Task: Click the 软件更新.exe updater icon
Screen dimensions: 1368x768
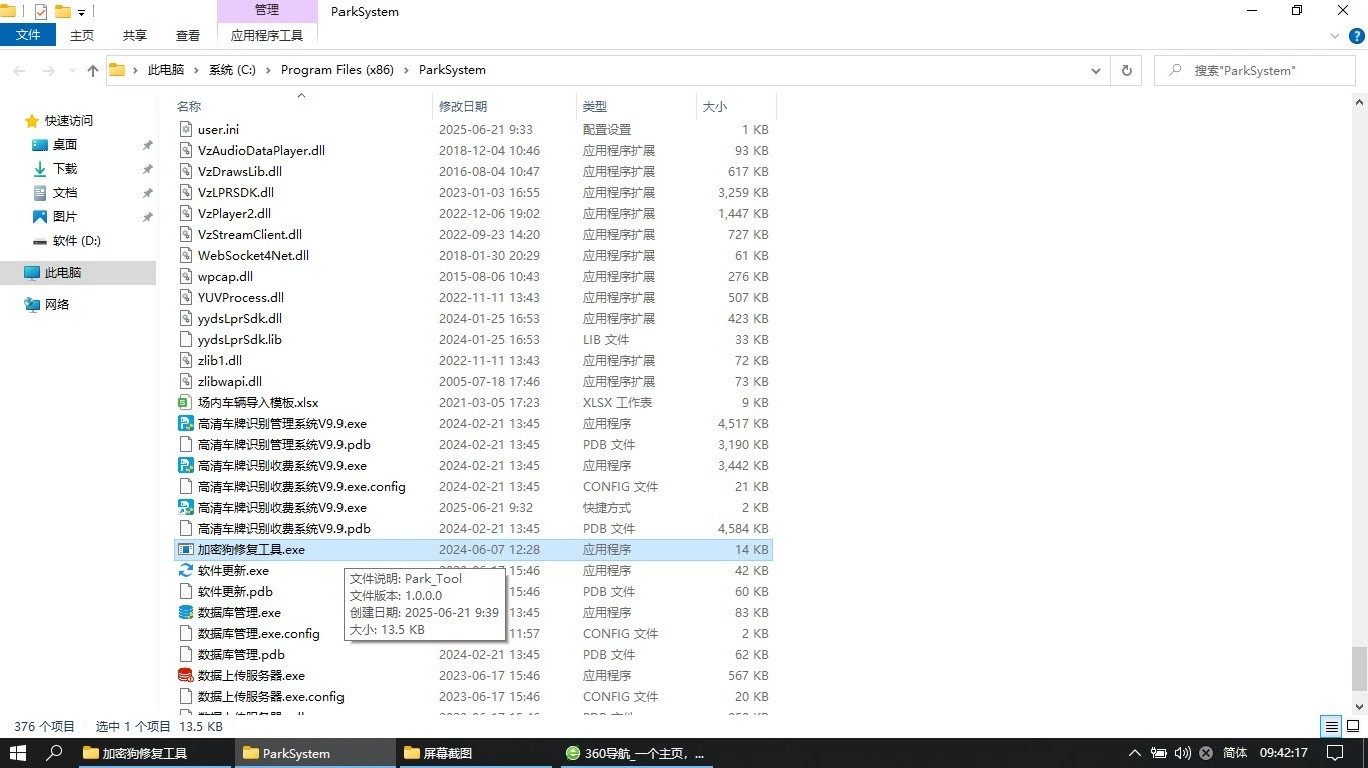Action: (x=185, y=570)
